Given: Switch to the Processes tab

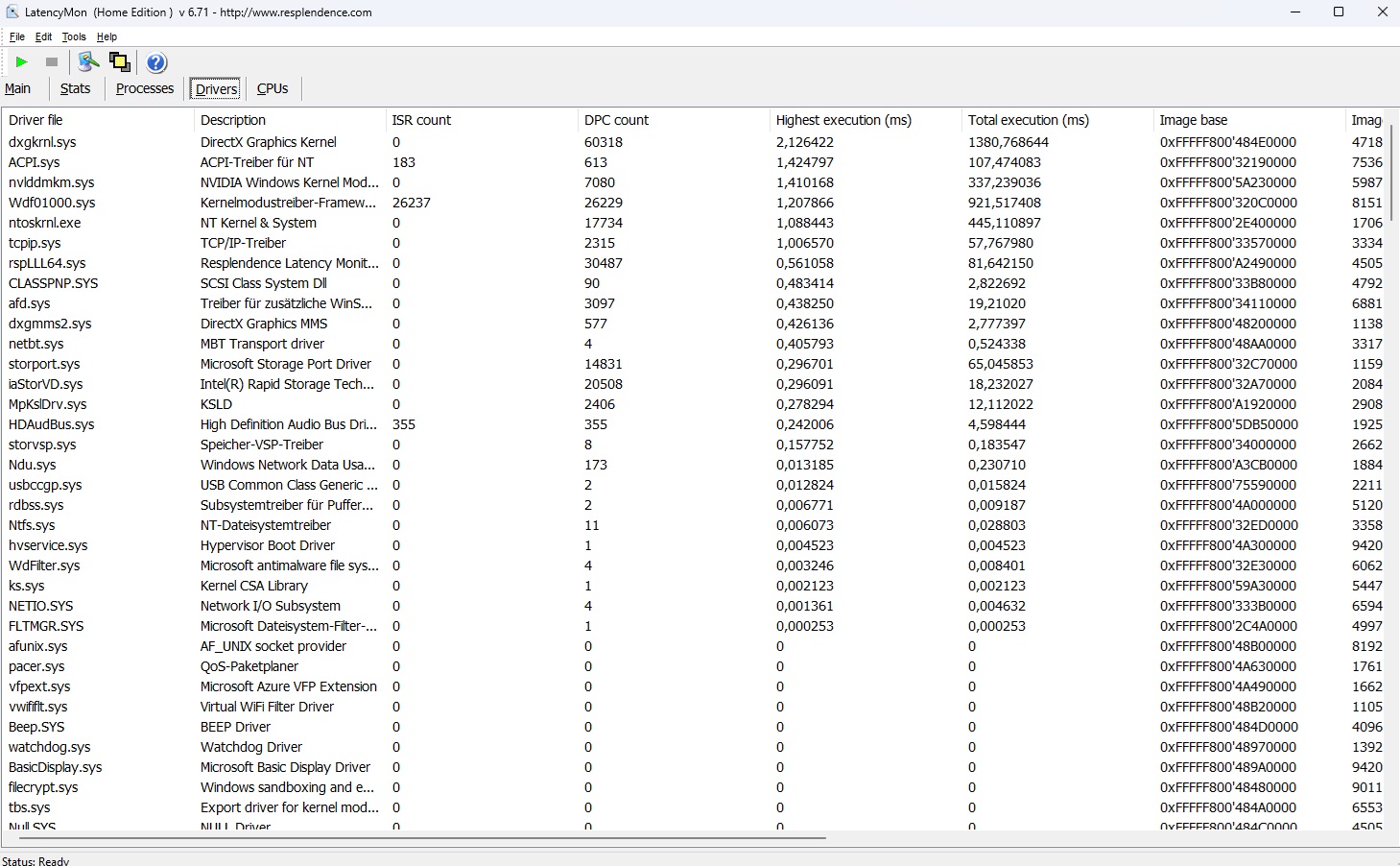Looking at the screenshot, I should click(145, 88).
